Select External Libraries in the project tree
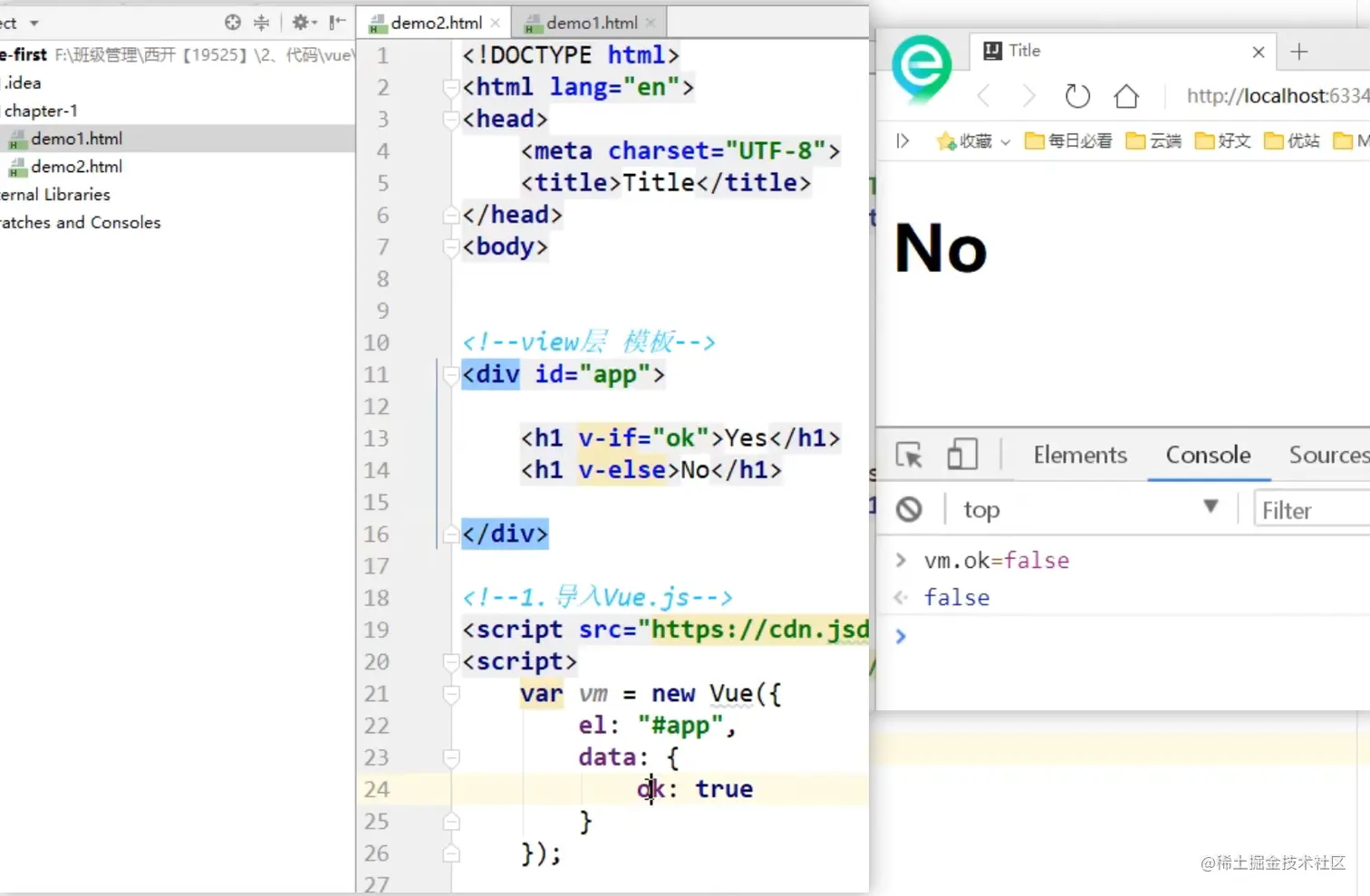Screen dimensions: 1370x896 55,195
